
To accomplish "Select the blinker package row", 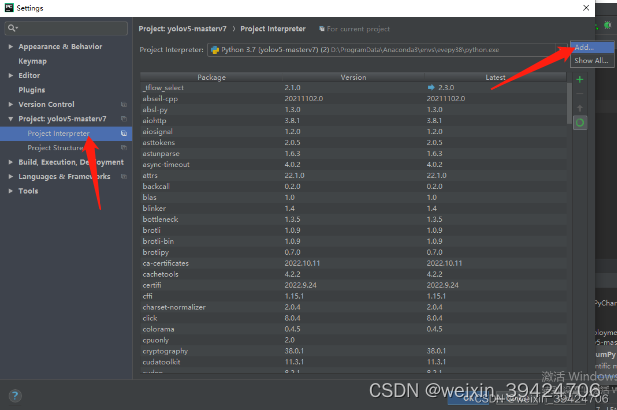I will click(x=353, y=209).
